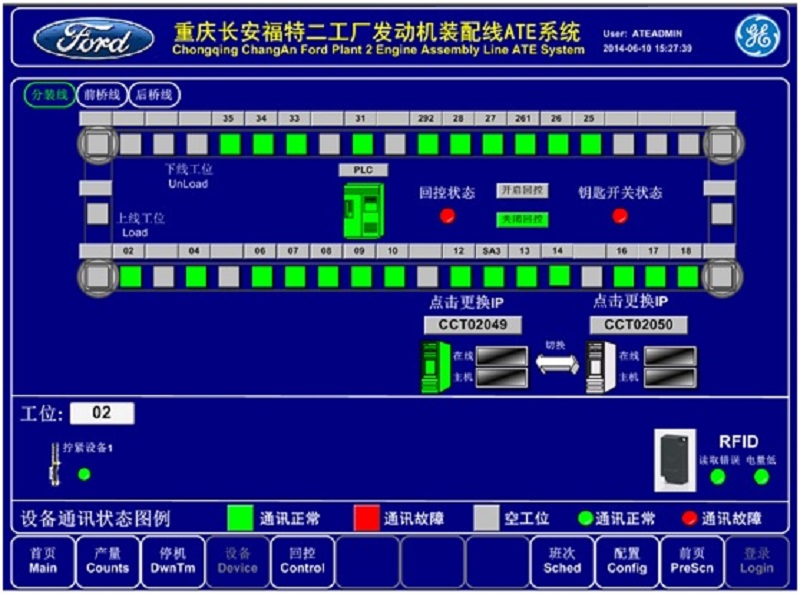Select station 34 green indicator
Image resolution: width=800 pixels, height=594 pixels.
(263, 144)
